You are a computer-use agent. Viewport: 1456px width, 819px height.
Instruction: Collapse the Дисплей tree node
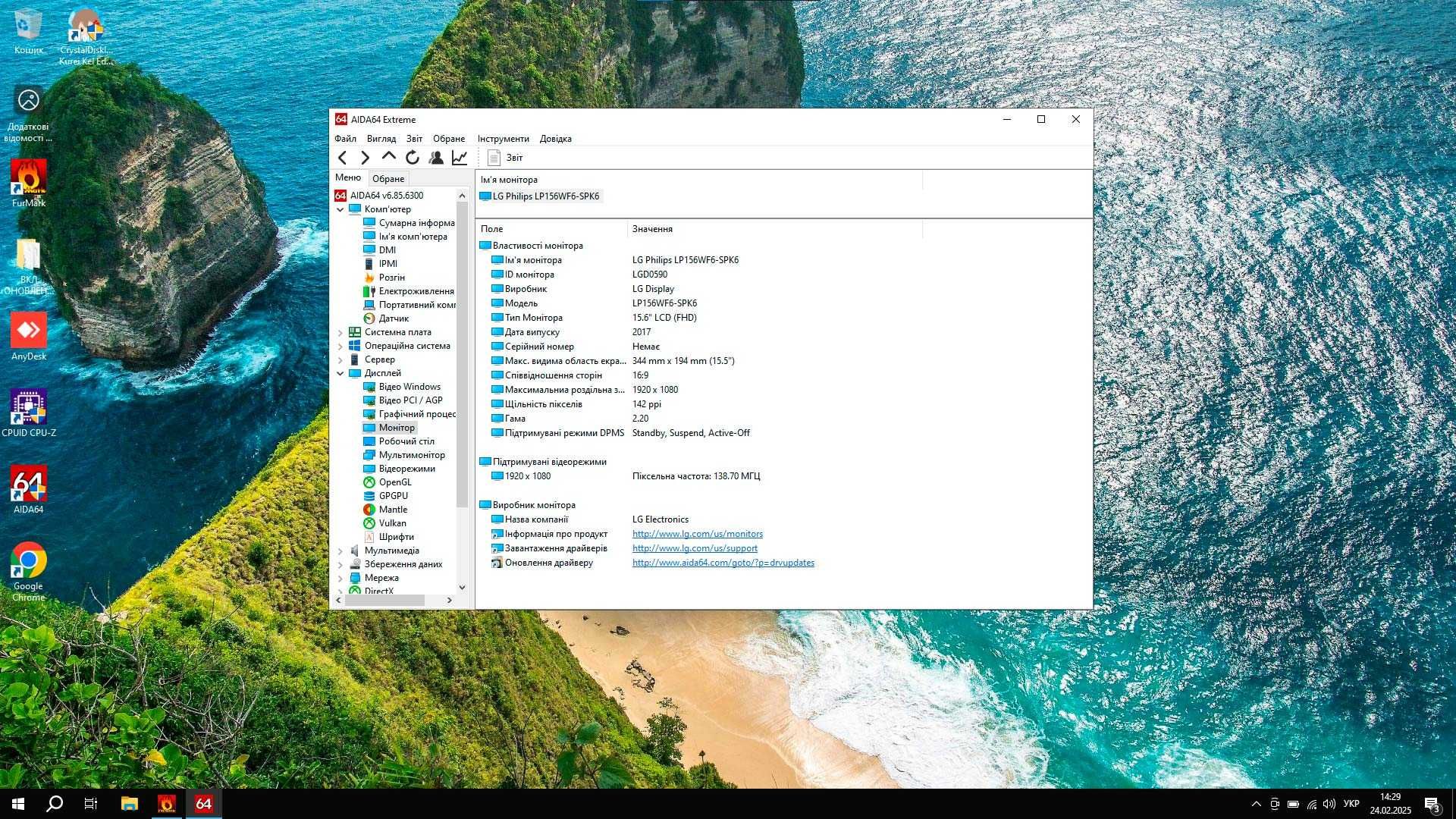point(340,373)
